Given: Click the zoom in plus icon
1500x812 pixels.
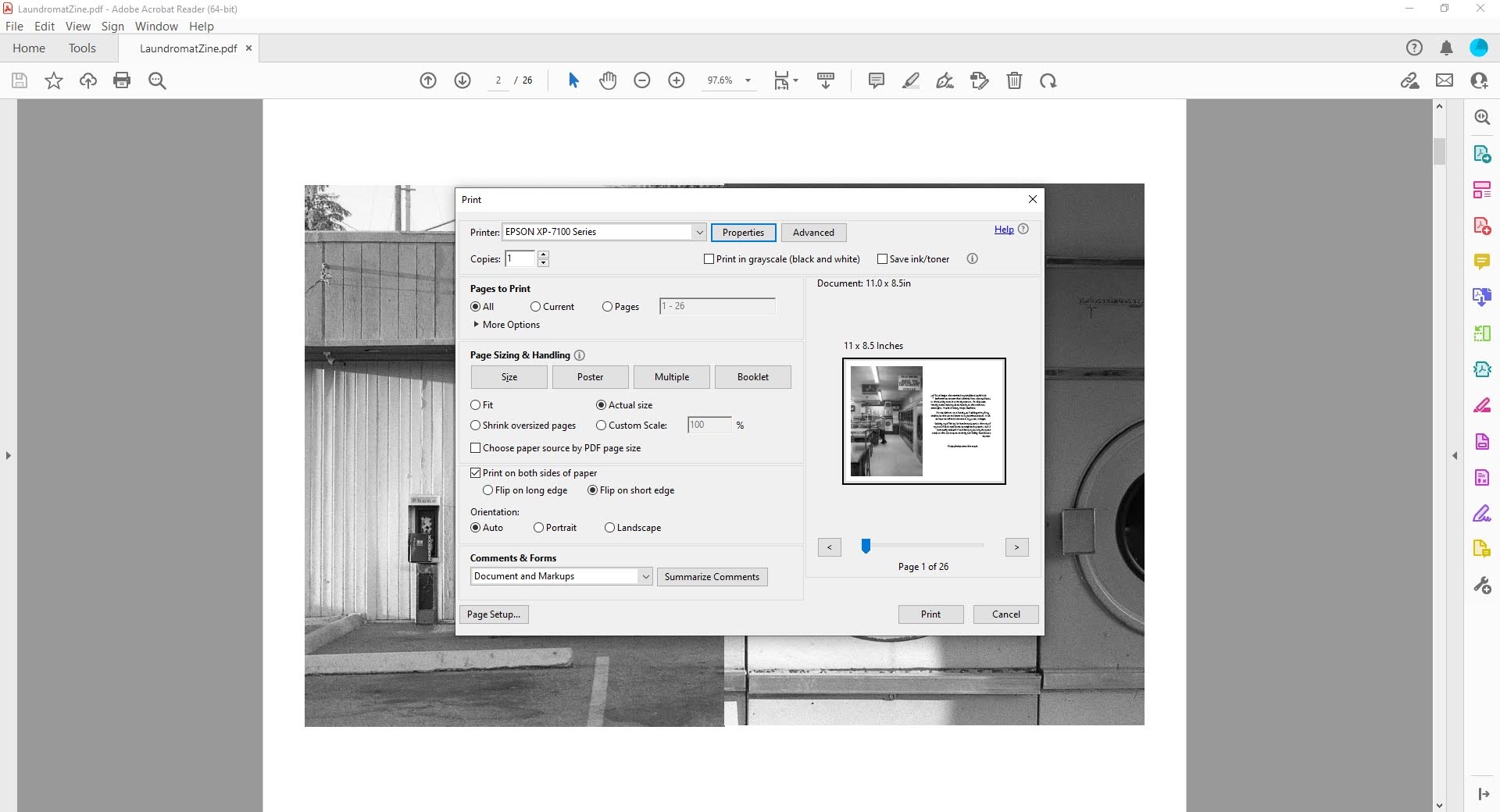Looking at the screenshot, I should point(677,80).
